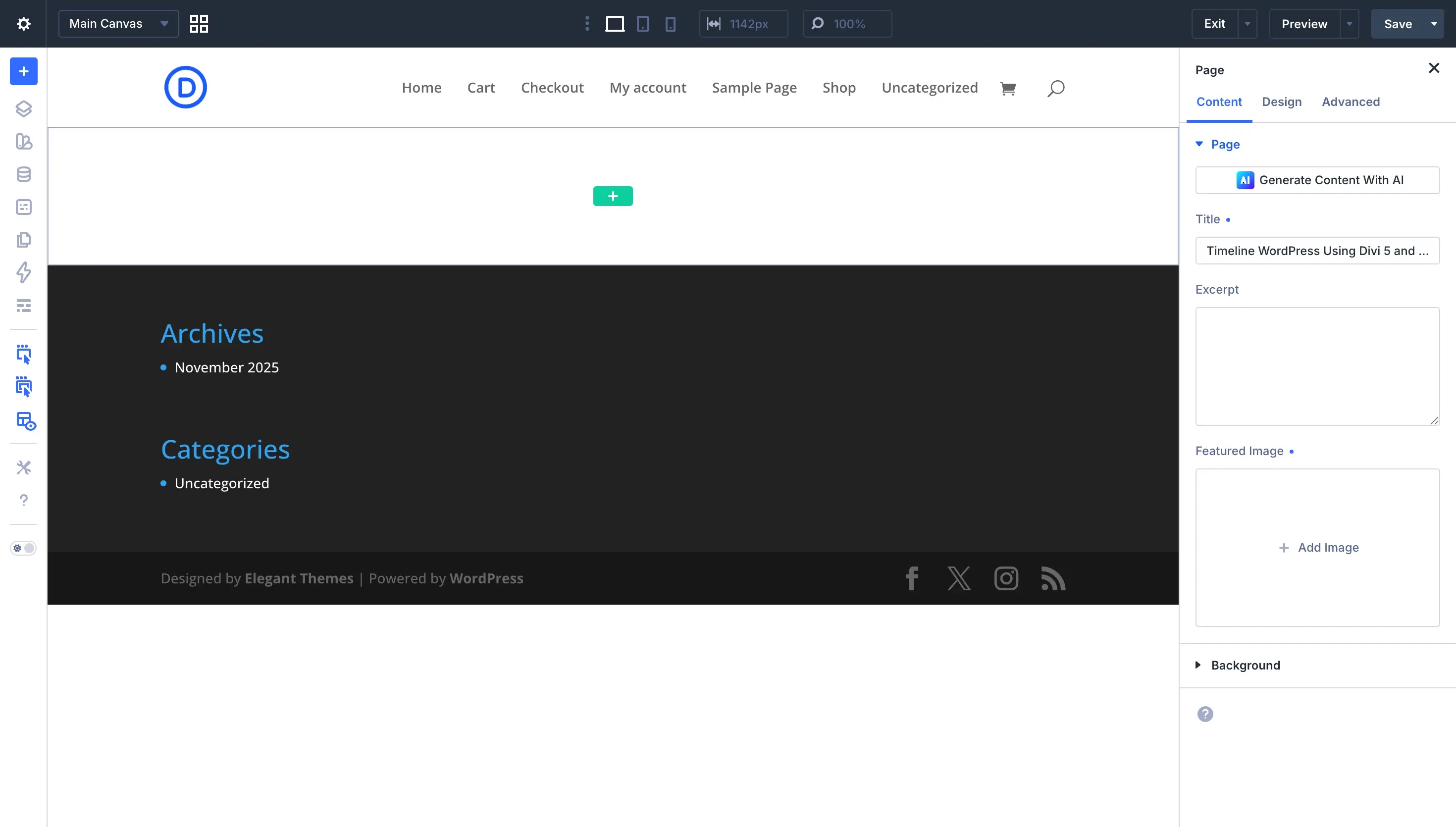The height and width of the screenshot is (827, 1456).
Task: Click the Checkout menu item
Action: click(552, 88)
